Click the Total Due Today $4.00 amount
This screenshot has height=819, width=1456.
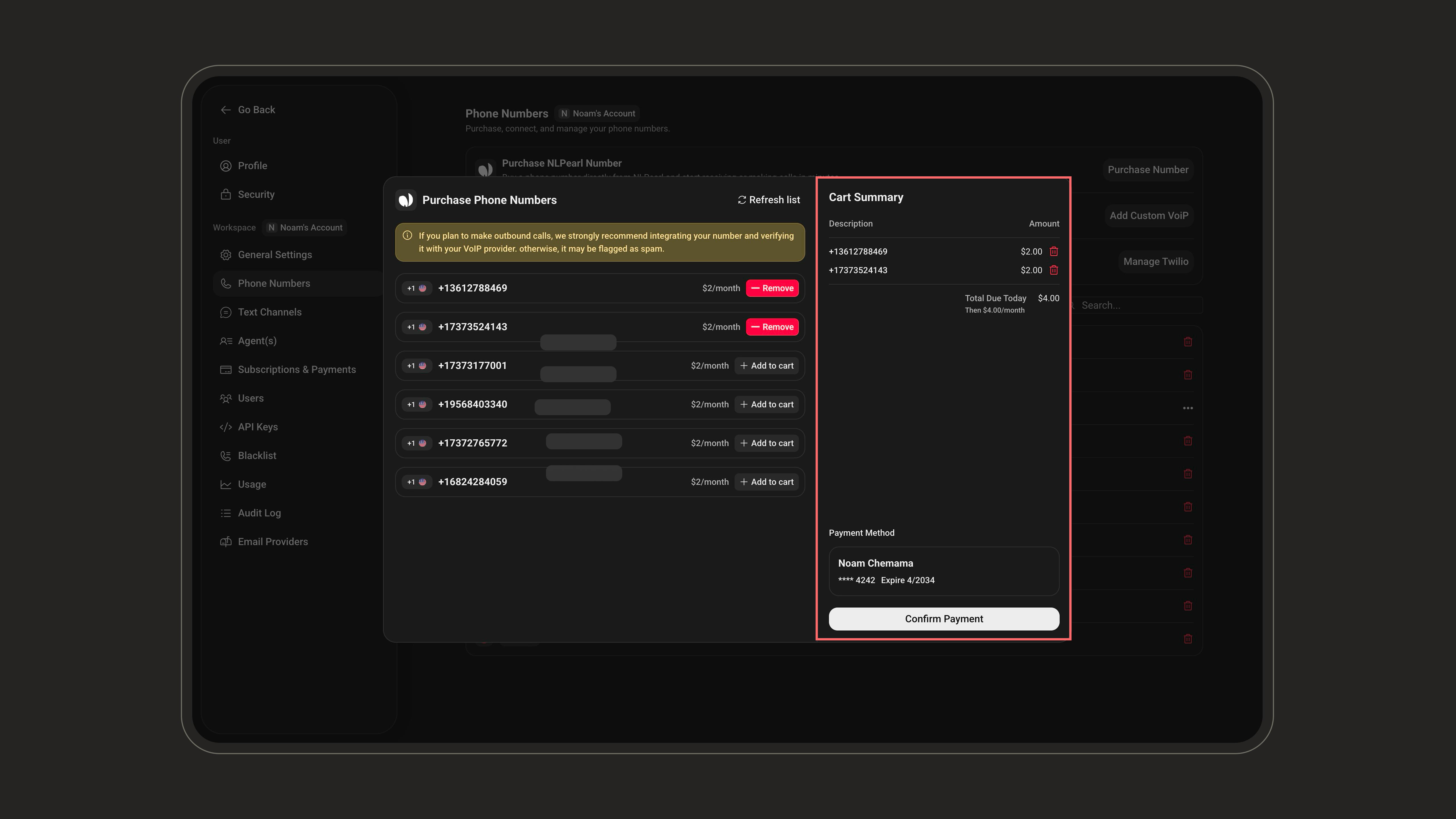[x=1048, y=298]
